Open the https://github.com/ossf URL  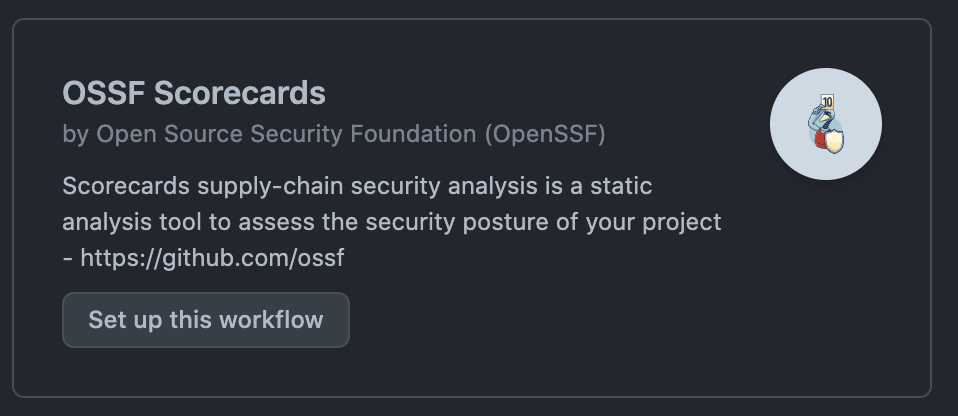(212, 258)
